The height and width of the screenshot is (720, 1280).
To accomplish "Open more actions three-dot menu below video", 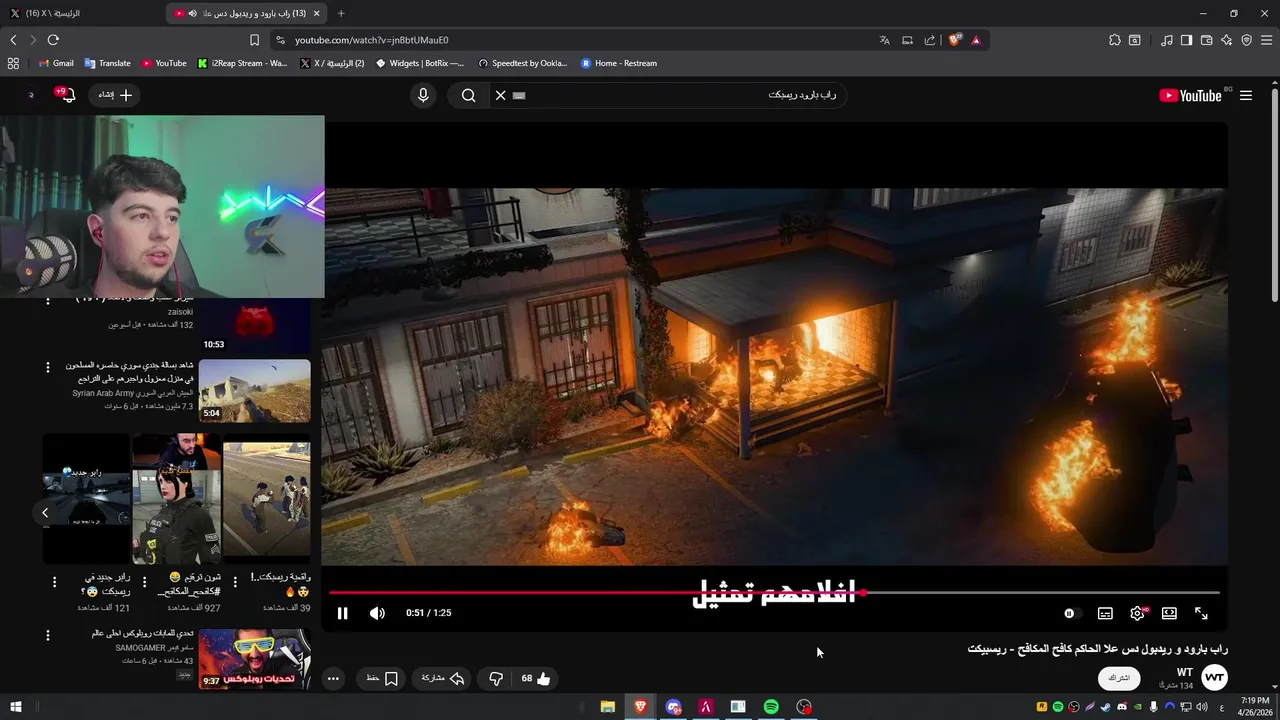I will point(333,678).
